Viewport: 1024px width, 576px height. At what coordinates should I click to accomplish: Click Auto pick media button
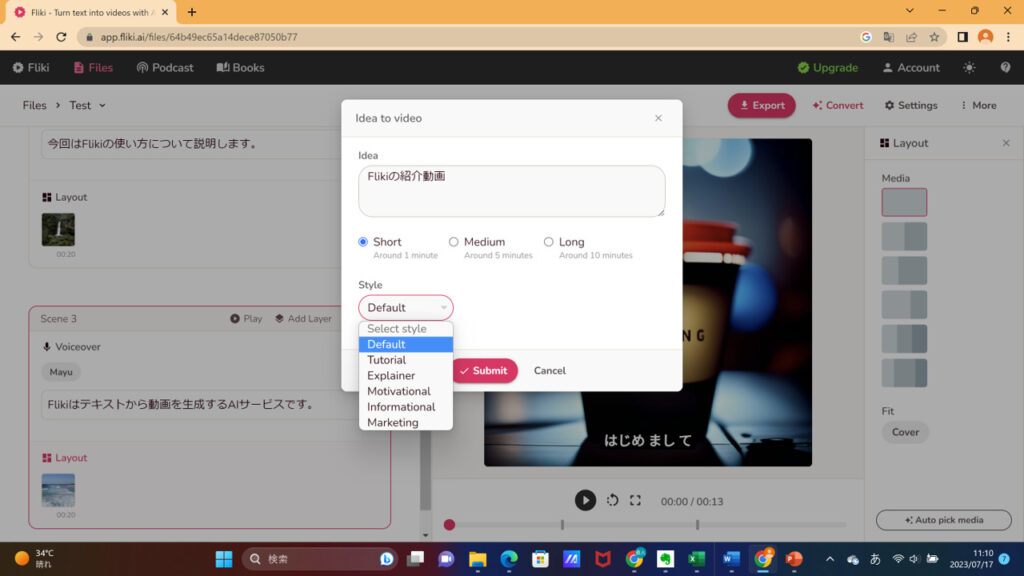pyautogui.click(x=943, y=520)
